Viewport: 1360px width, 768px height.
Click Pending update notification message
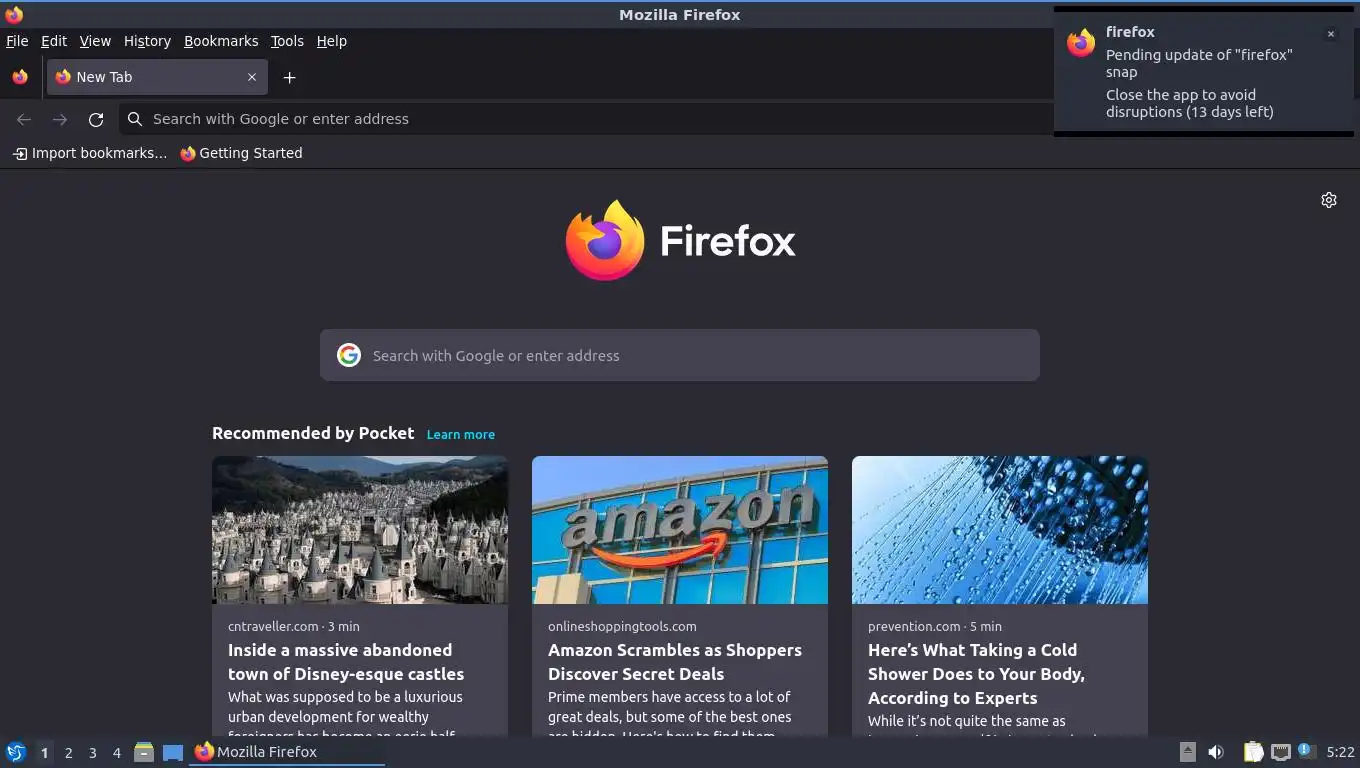1199,63
